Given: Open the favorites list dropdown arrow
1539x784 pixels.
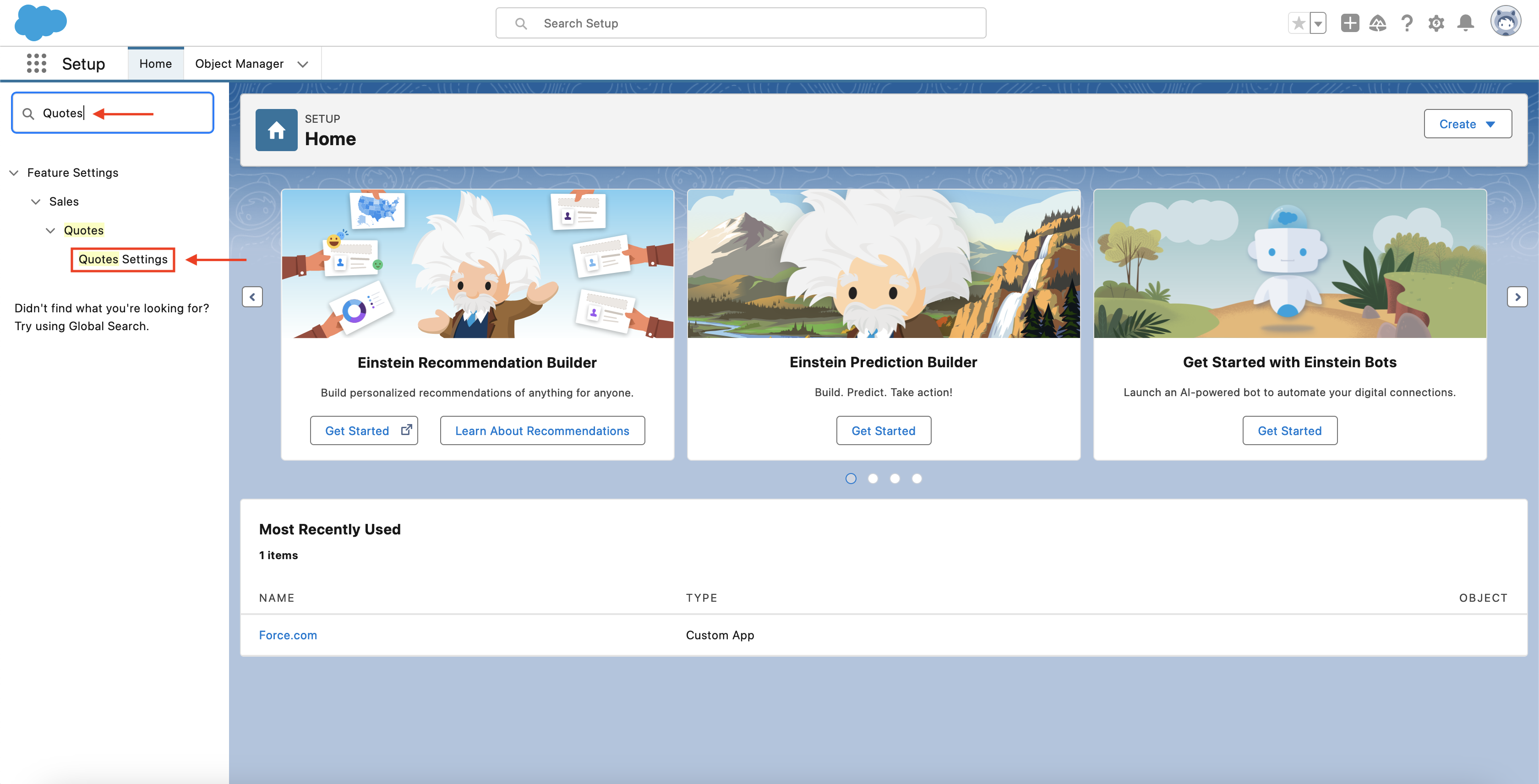Looking at the screenshot, I should tap(1317, 23).
